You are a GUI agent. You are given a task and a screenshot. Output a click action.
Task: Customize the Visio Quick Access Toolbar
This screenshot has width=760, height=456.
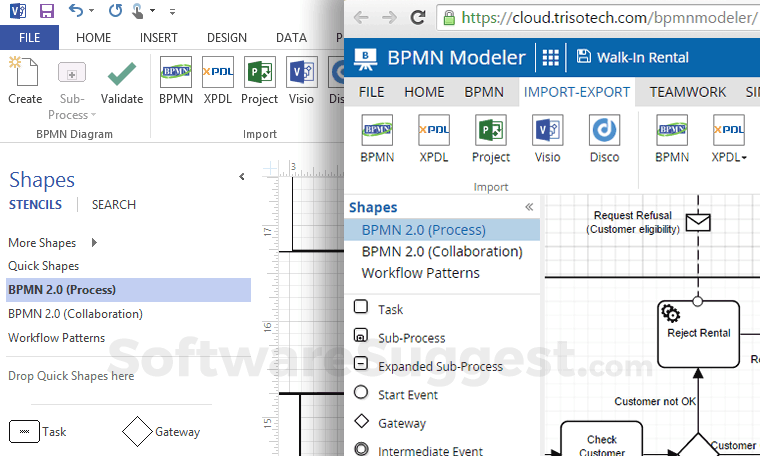click(172, 11)
